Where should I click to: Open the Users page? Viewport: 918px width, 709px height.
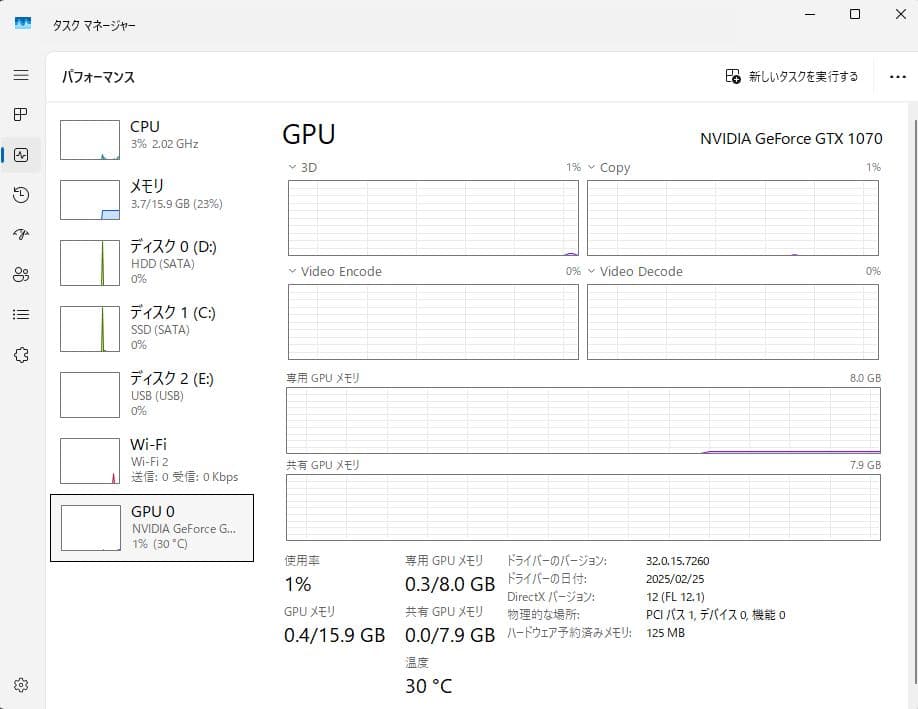[21, 275]
